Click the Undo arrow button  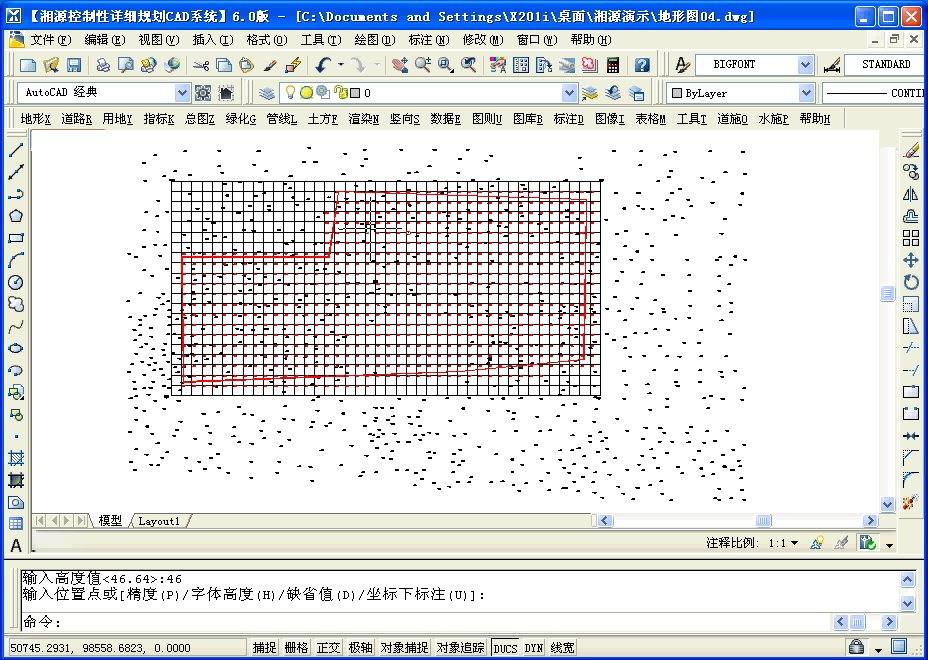[x=322, y=64]
